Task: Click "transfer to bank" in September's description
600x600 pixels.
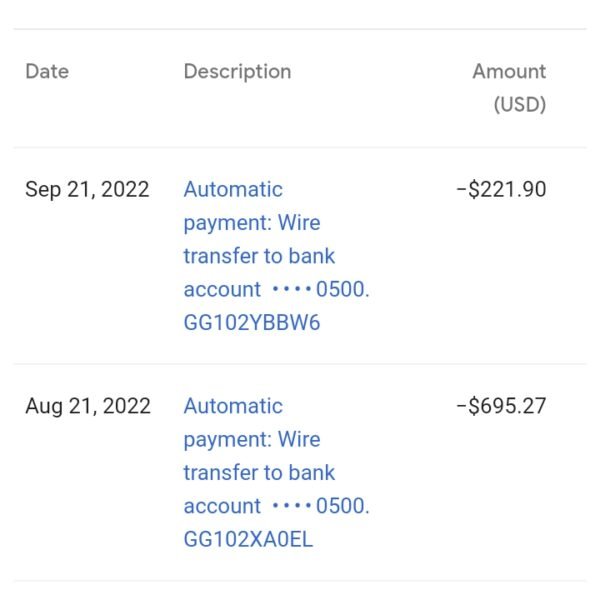Action: [x=259, y=256]
